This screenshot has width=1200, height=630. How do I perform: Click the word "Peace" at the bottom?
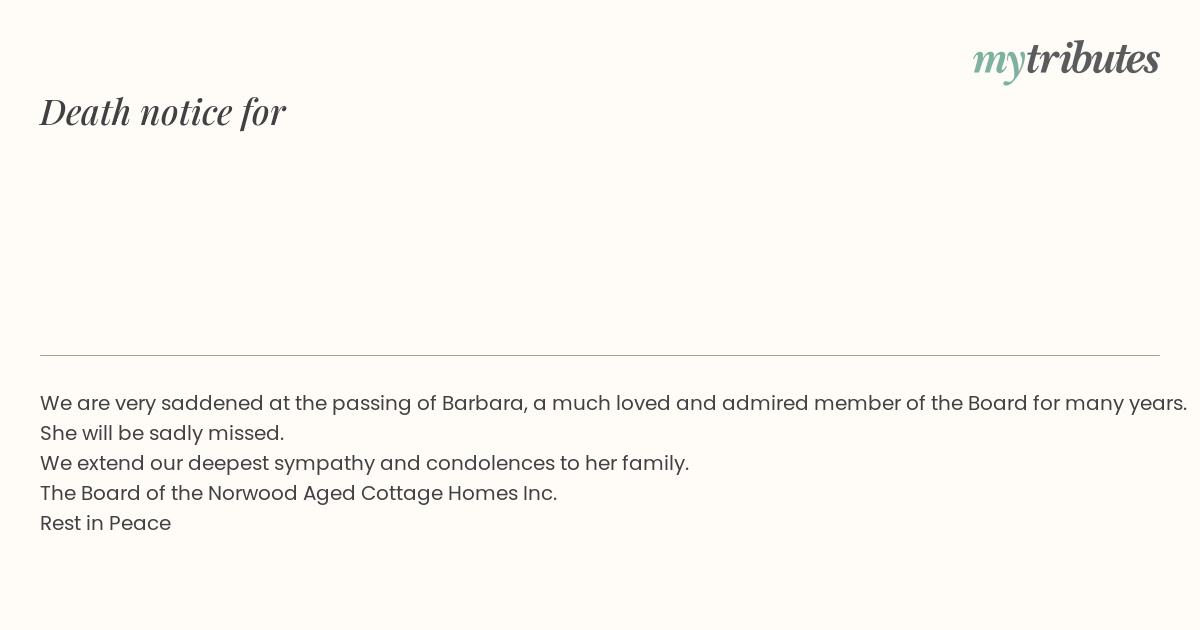click(140, 523)
